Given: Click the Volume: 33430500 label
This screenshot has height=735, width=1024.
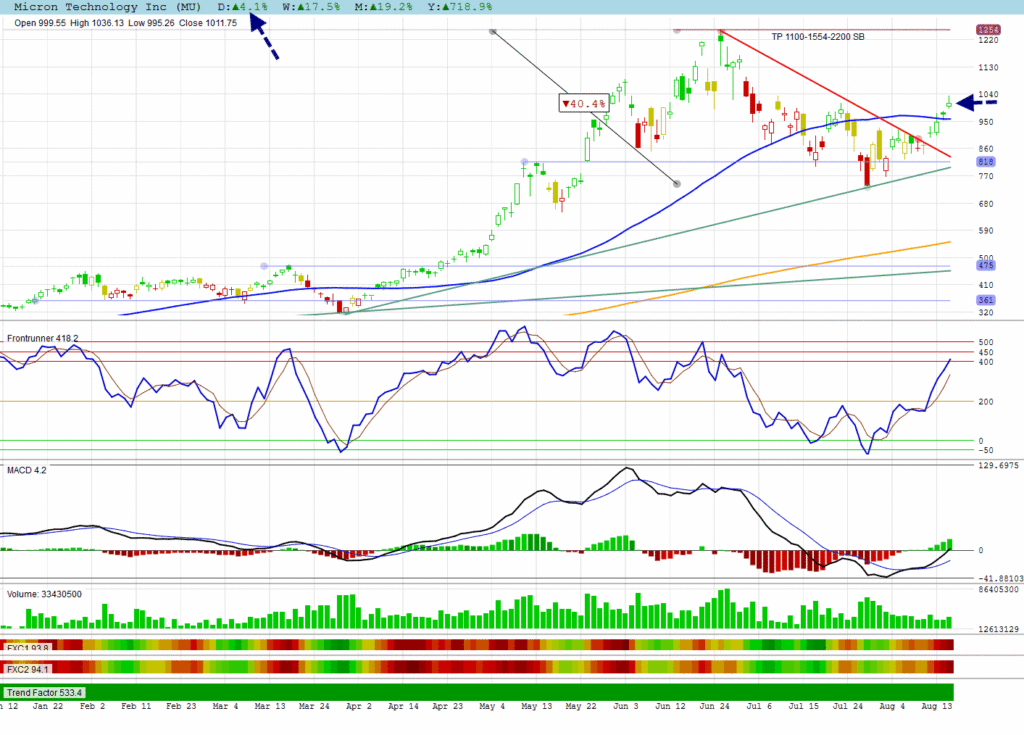Looking at the screenshot, I should pyautogui.click(x=44, y=595).
